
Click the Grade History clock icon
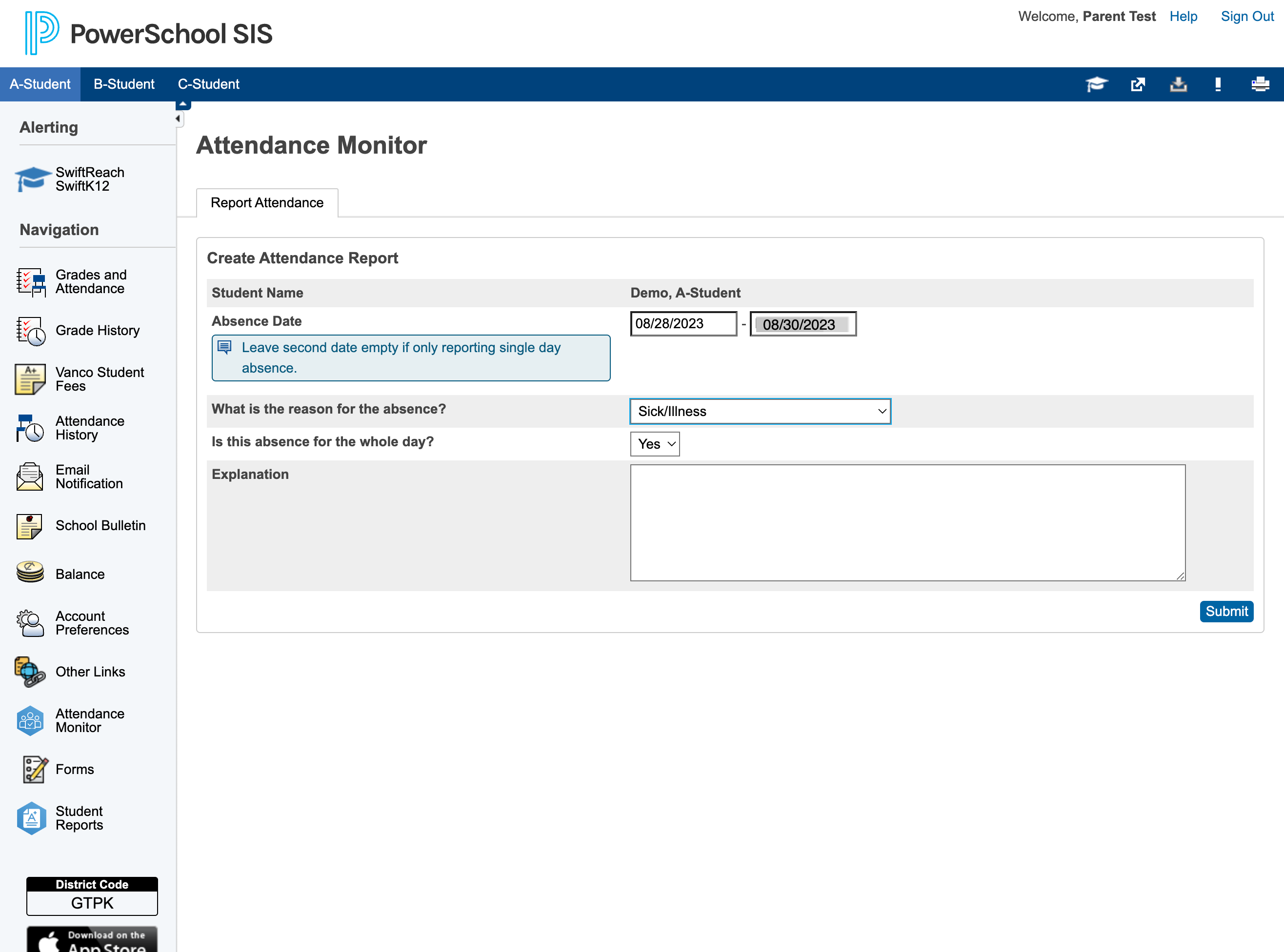31,331
